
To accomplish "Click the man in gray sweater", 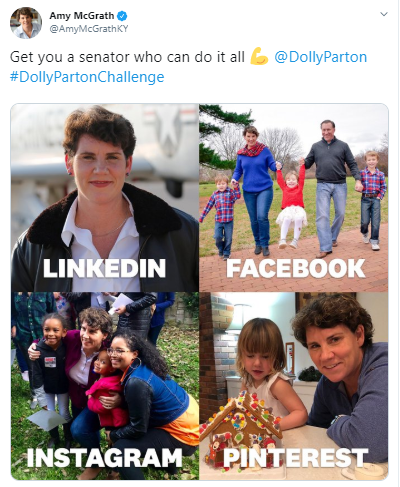I will pyautogui.click(x=330, y=187).
